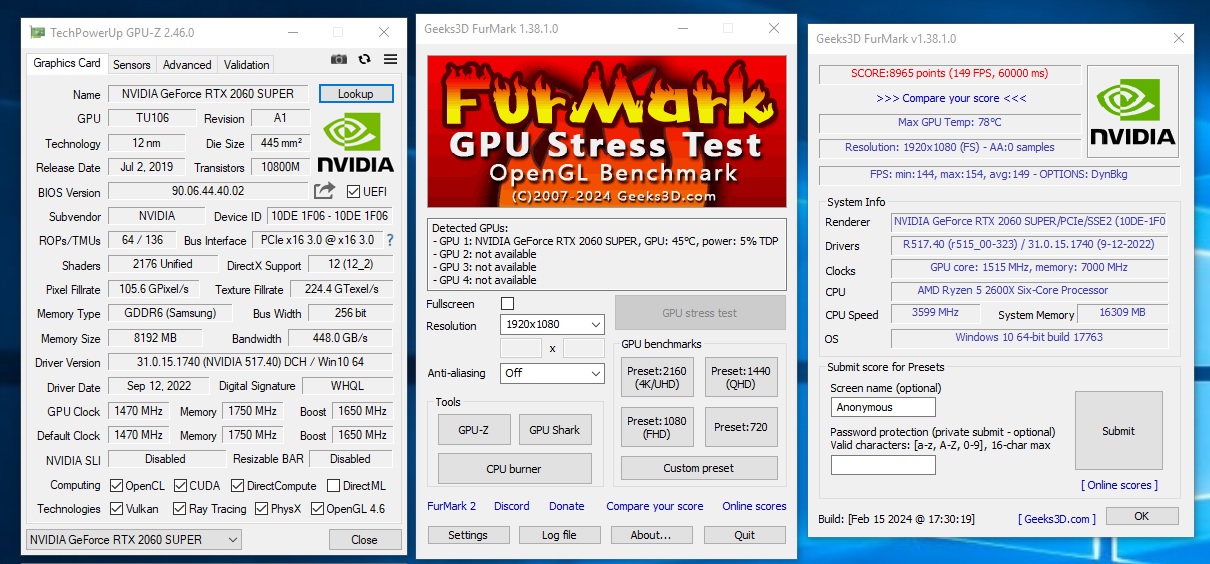Open the FurMark 2 link
This screenshot has width=1210, height=564.
point(452,506)
